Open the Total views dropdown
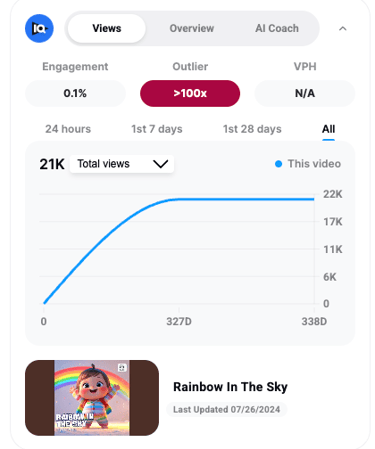Screen dimensions: 375x449 pyautogui.click(x=122, y=164)
